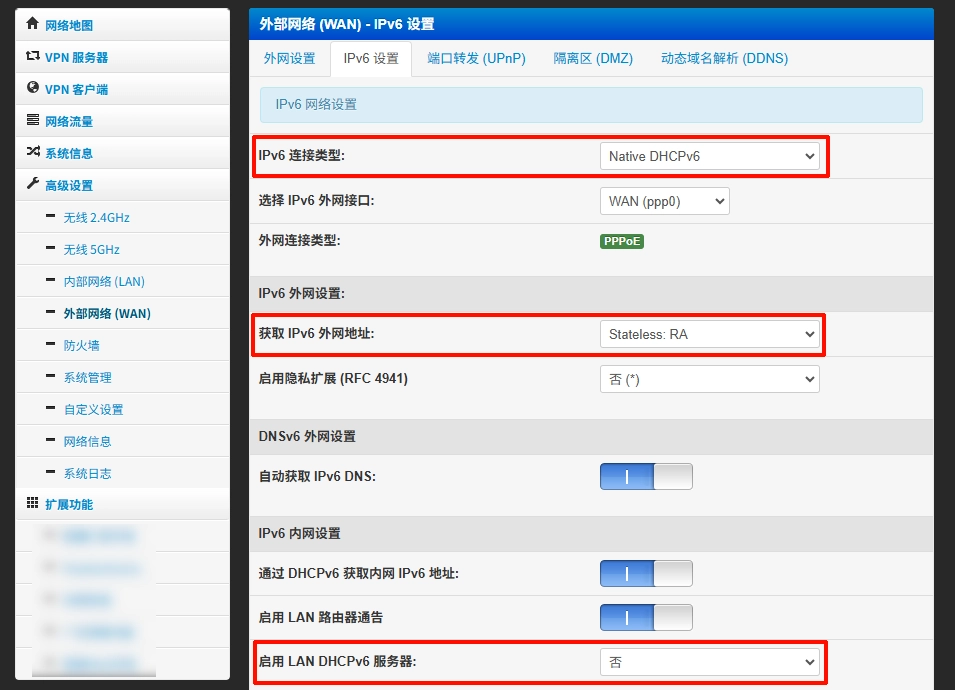Click the grid icon beside 扩展功能
955x690 pixels.
click(x=32, y=504)
